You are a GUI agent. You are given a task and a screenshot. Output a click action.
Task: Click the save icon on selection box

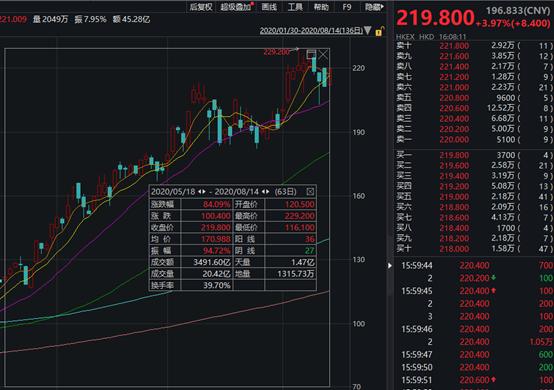pyautogui.click(x=311, y=54)
